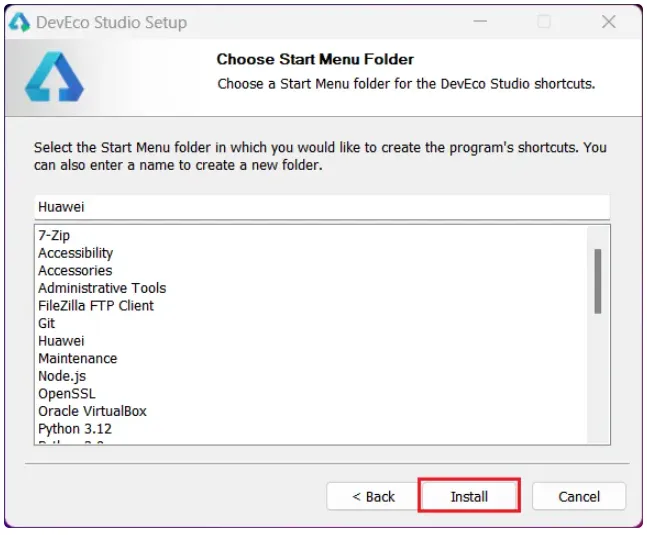647x535 pixels.
Task: Choose Huawei in the folder list
Action: (x=61, y=341)
